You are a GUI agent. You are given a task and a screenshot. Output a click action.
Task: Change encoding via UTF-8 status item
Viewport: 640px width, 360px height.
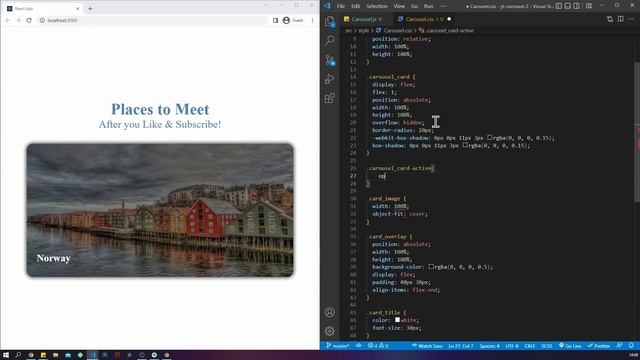(512, 346)
